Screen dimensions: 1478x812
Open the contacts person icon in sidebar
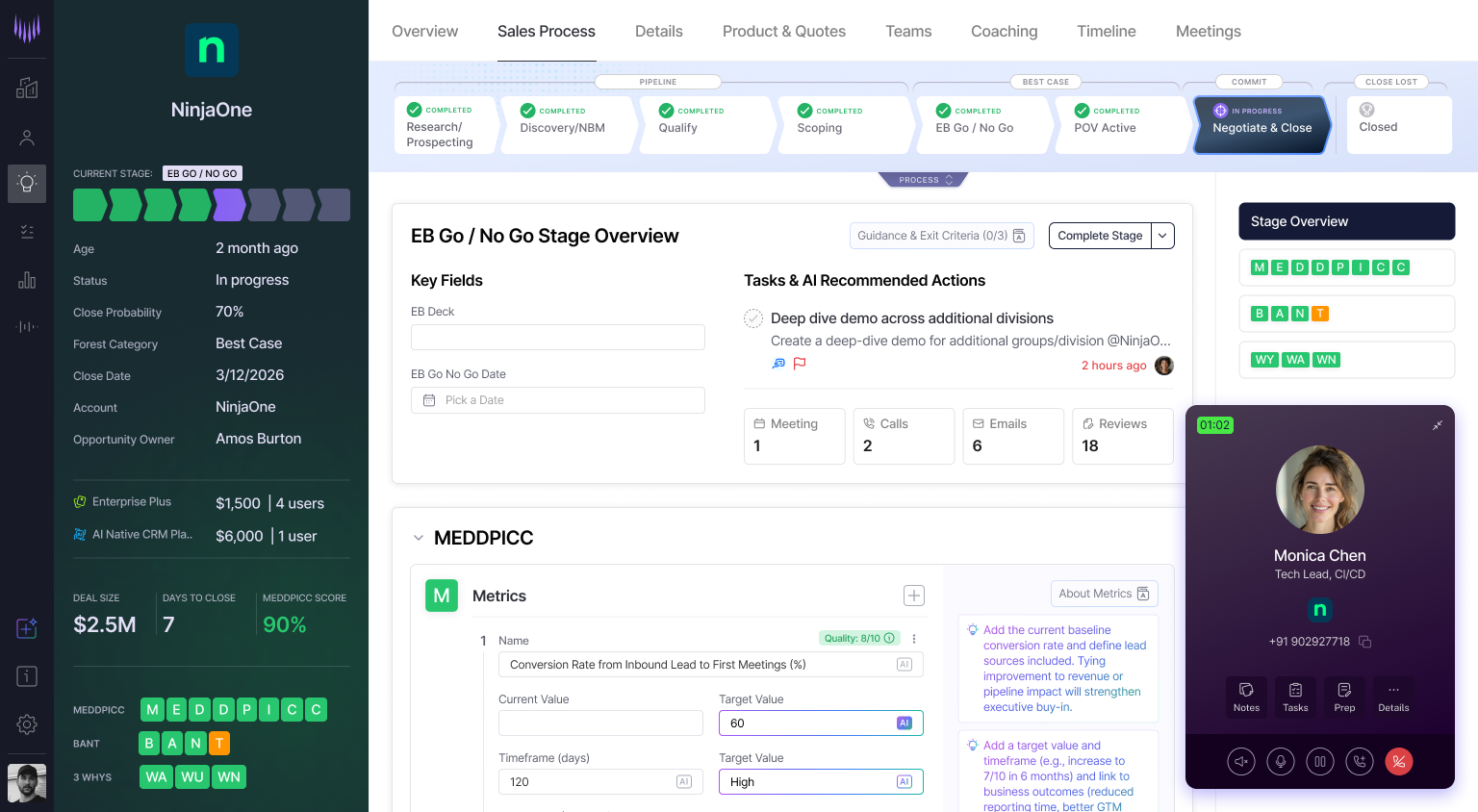pyautogui.click(x=27, y=138)
